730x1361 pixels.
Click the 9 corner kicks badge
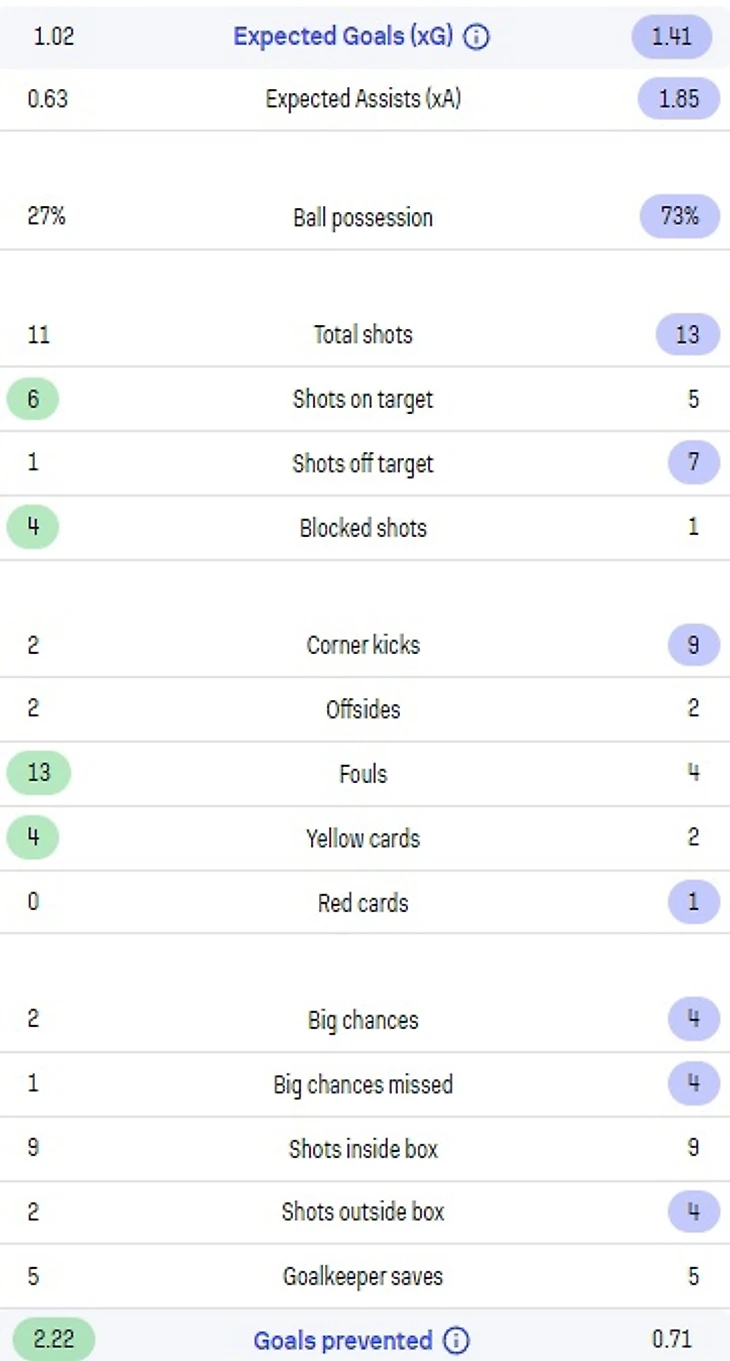[693, 645]
